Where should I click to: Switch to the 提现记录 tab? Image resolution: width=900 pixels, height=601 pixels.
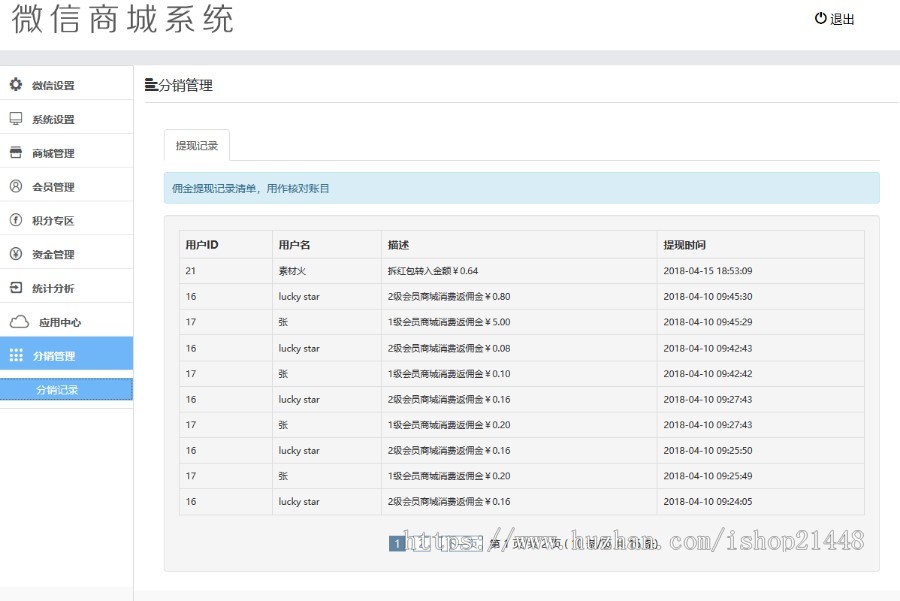tap(197, 144)
